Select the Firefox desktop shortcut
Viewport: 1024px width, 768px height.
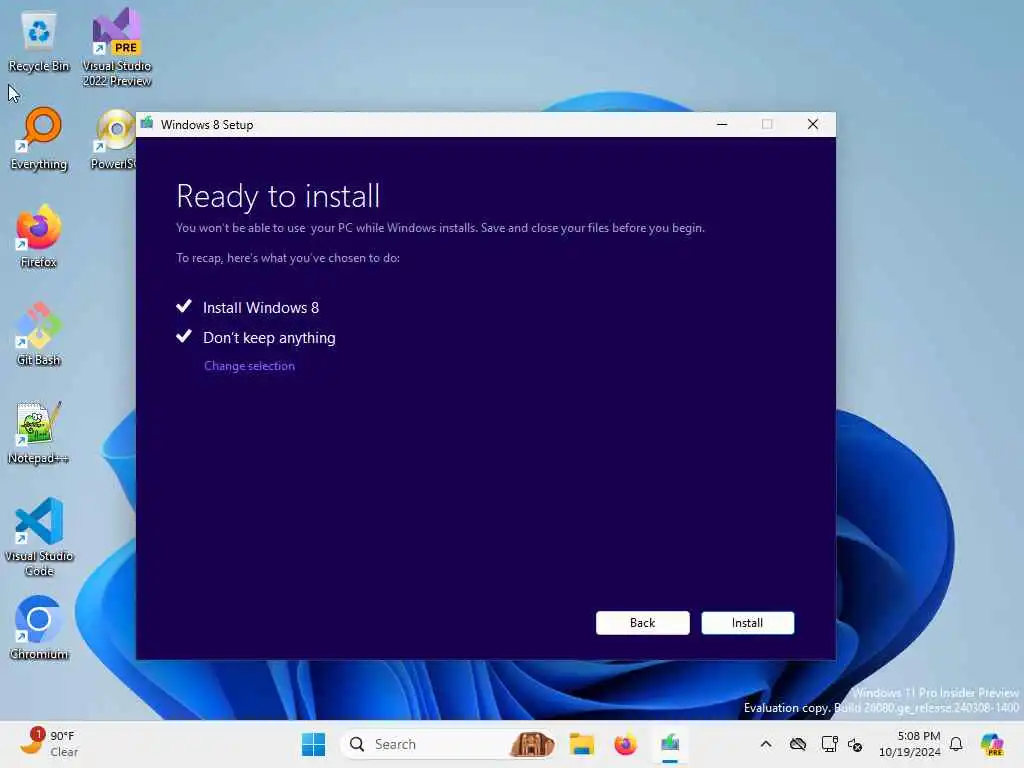[39, 237]
